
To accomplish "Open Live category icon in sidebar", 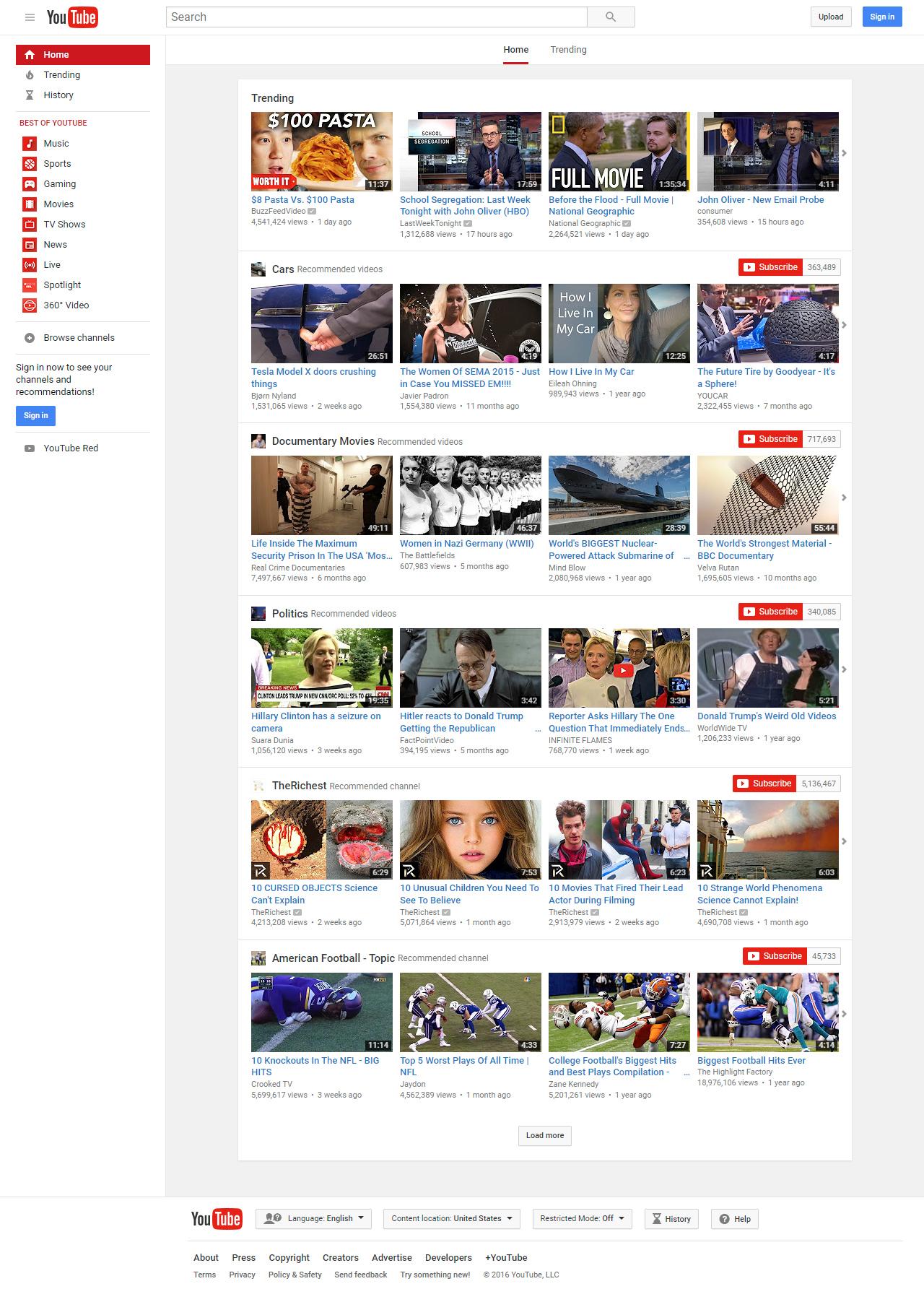I will click(x=29, y=264).
